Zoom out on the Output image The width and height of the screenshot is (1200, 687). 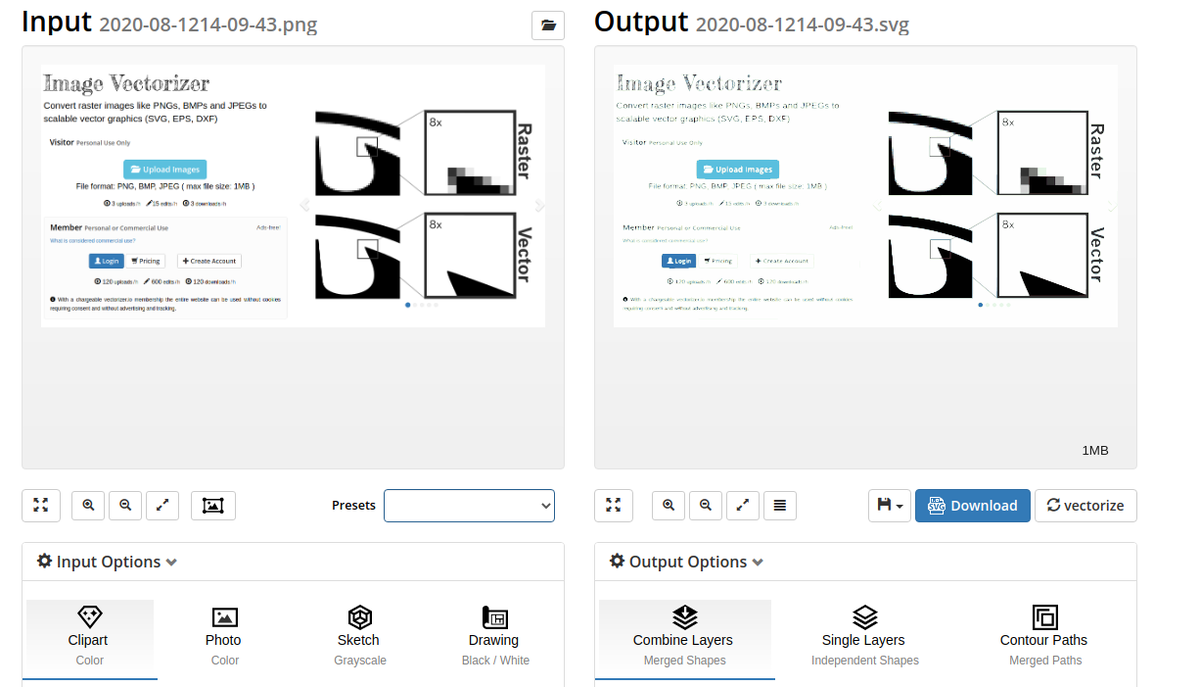(x=706, y=505)
